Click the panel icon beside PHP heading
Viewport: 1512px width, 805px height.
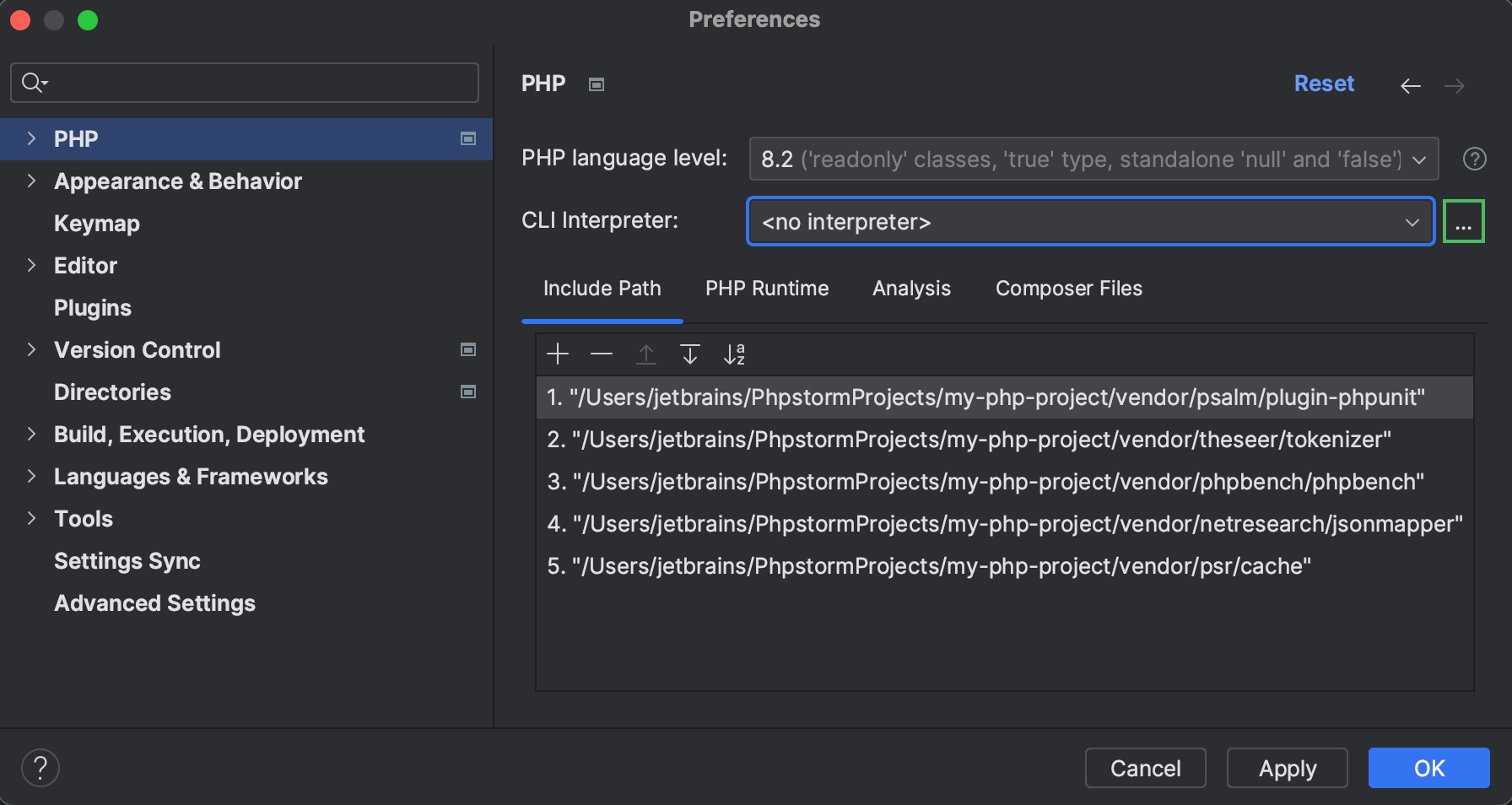596,84
